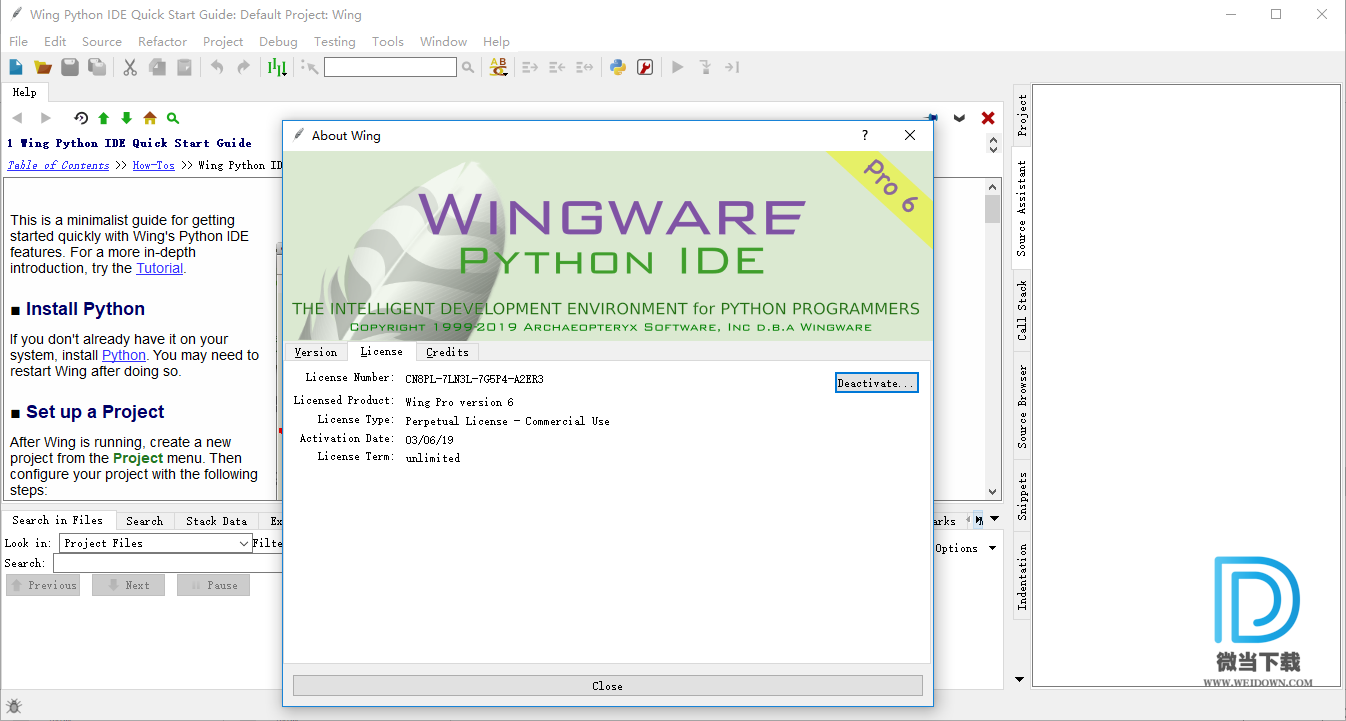Open the right panel dropdown arrow at bottom

point(1020,680)
